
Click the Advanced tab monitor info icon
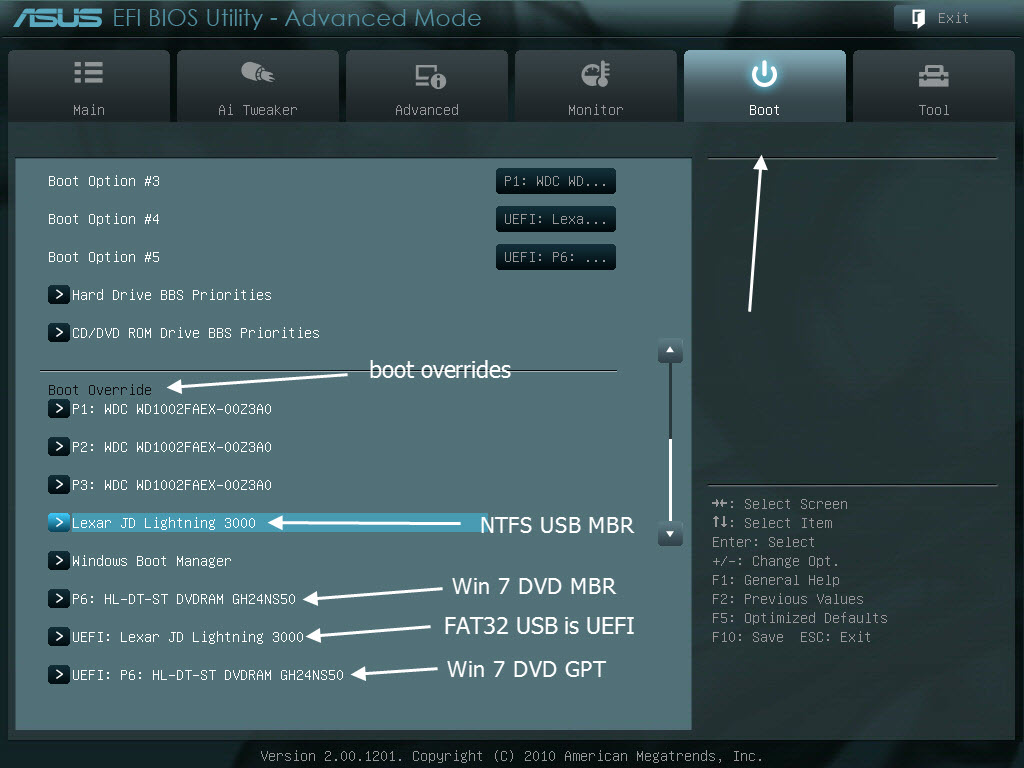(x=430, y=76)
